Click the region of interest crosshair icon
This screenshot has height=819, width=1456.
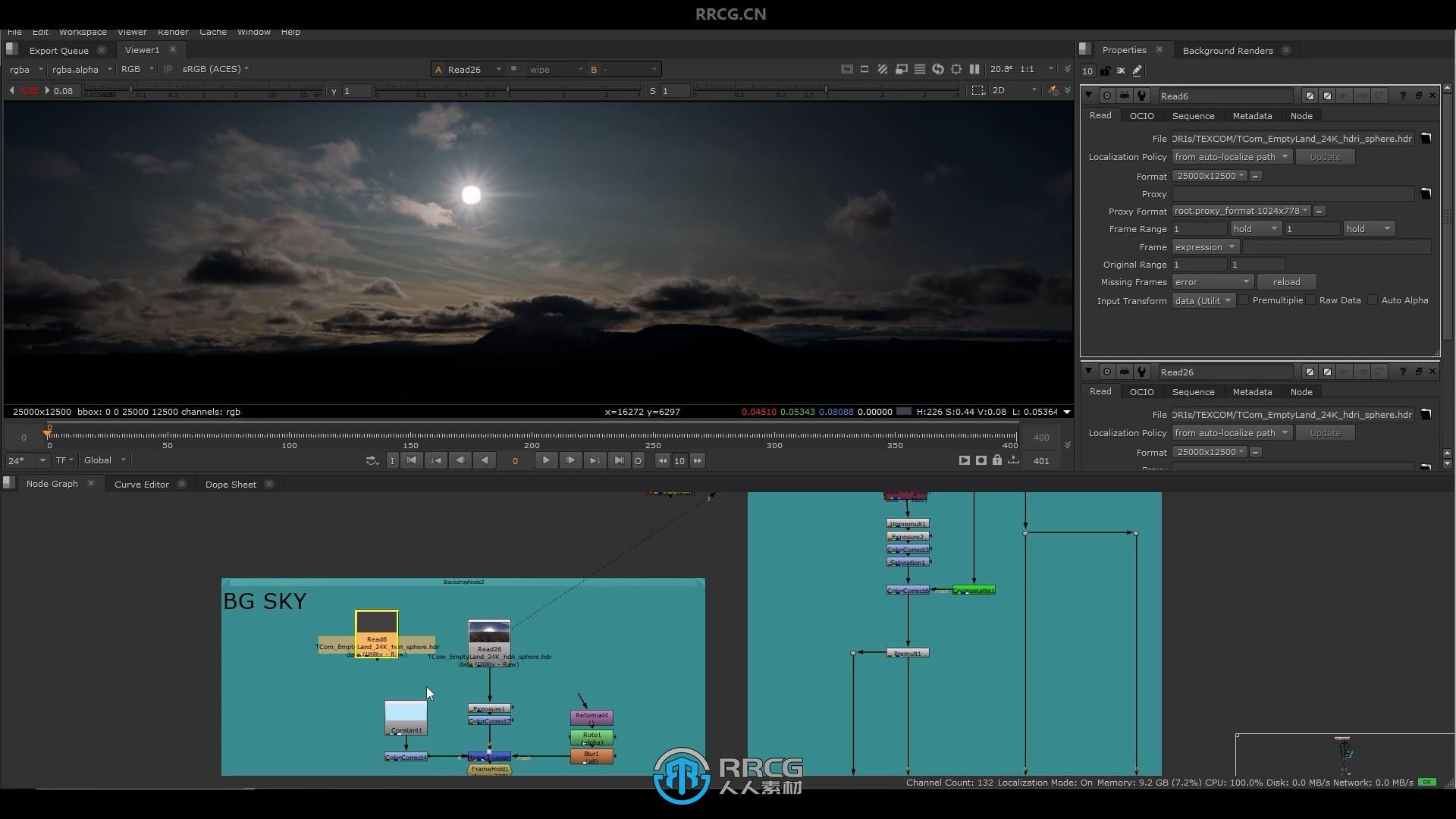tap(956, 69)
